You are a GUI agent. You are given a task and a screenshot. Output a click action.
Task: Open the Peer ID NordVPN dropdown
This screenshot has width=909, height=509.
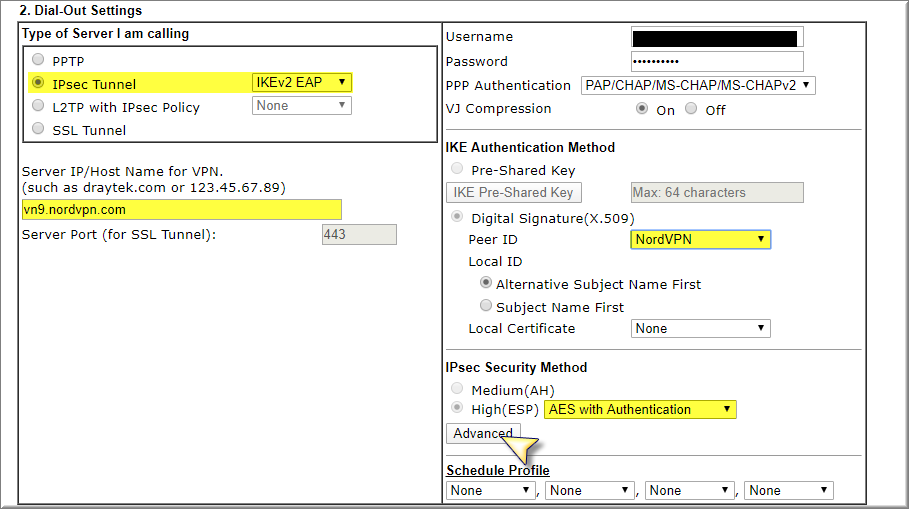coord(700,239)
